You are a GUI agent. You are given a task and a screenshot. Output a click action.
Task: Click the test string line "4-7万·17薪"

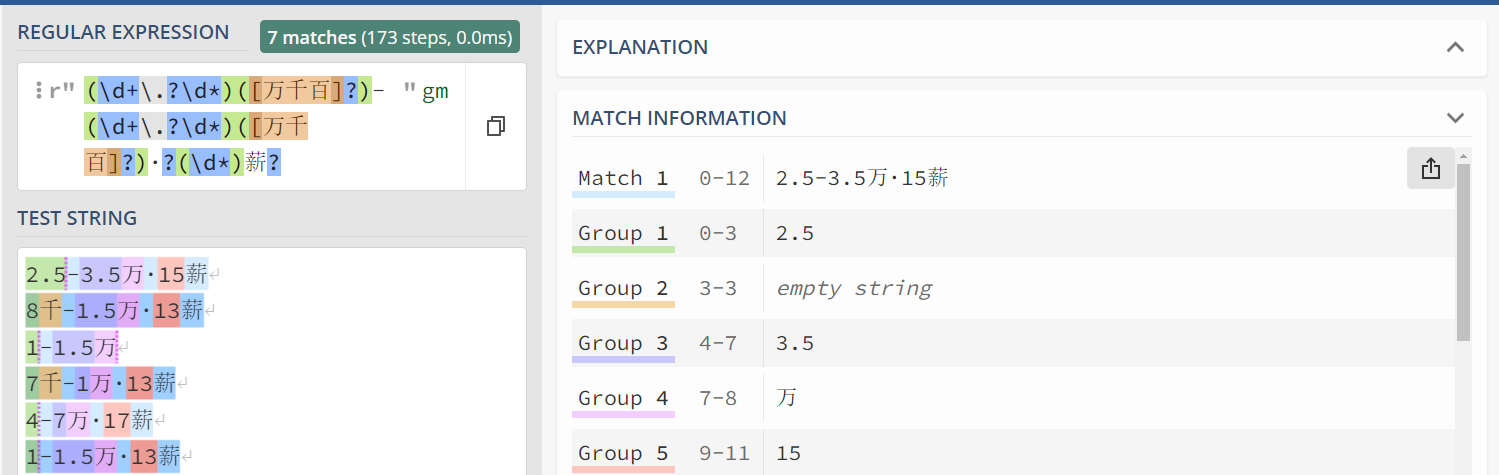pos(90,419)
